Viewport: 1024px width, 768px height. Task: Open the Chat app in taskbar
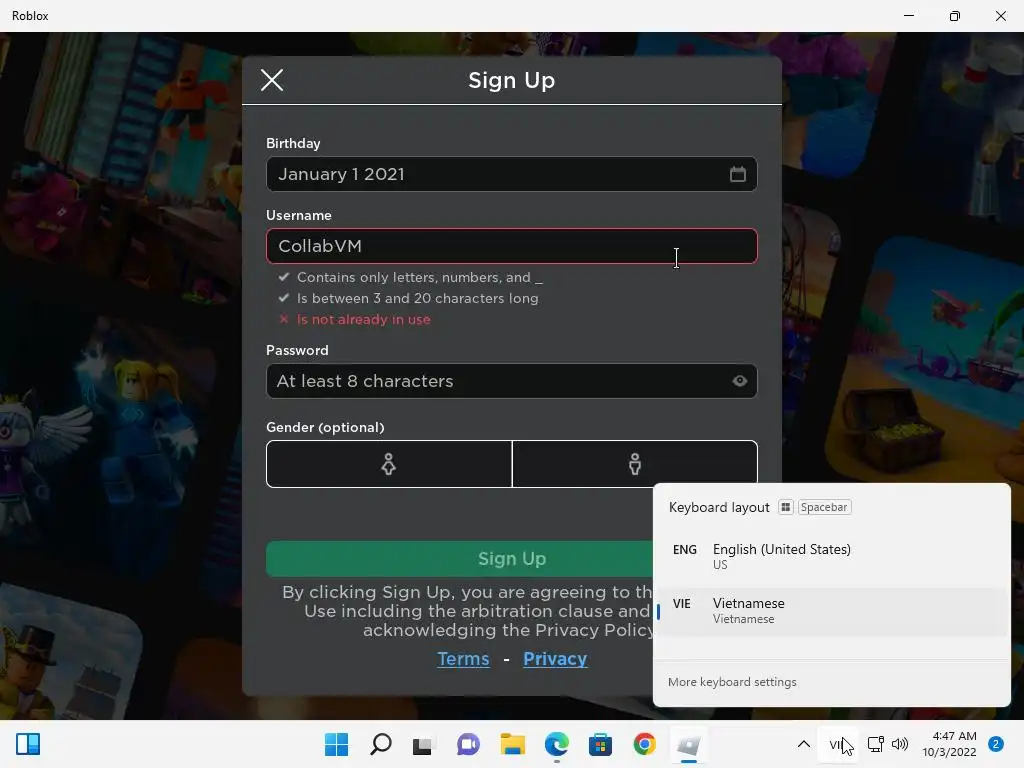click(468, 744)
